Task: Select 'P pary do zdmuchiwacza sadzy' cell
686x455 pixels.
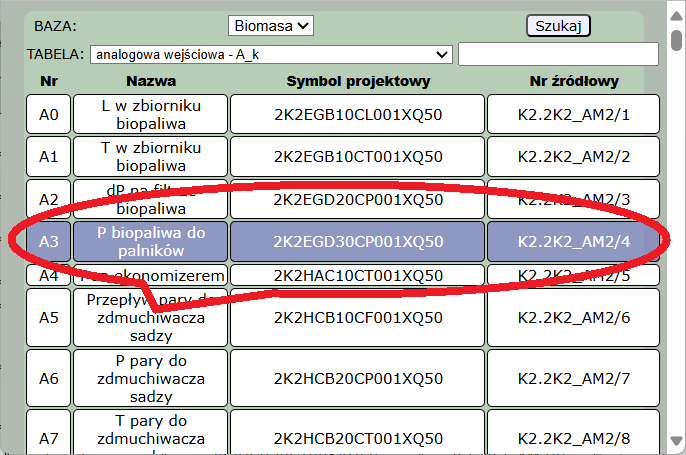Action: (151, 379)
